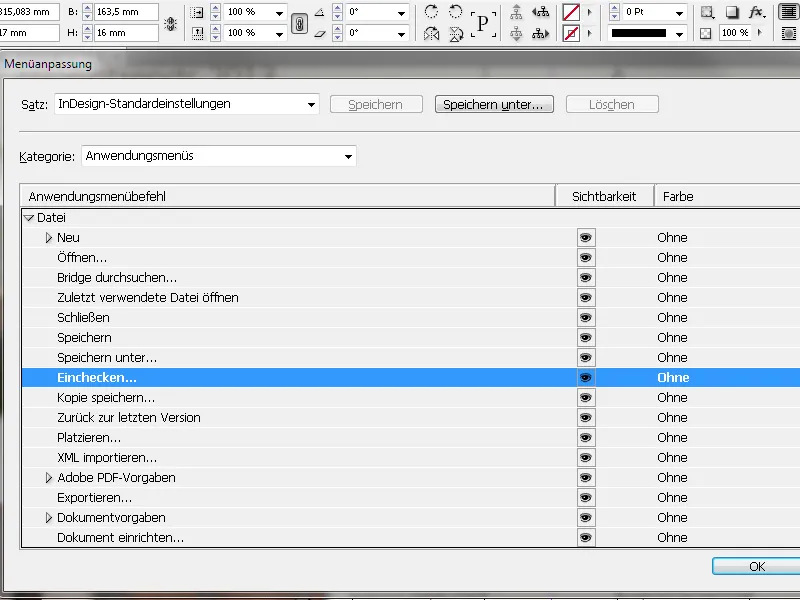
Task: Toggle visibility eye for Platzieren...
Action: pyautogui.click(x=586, y=438)
